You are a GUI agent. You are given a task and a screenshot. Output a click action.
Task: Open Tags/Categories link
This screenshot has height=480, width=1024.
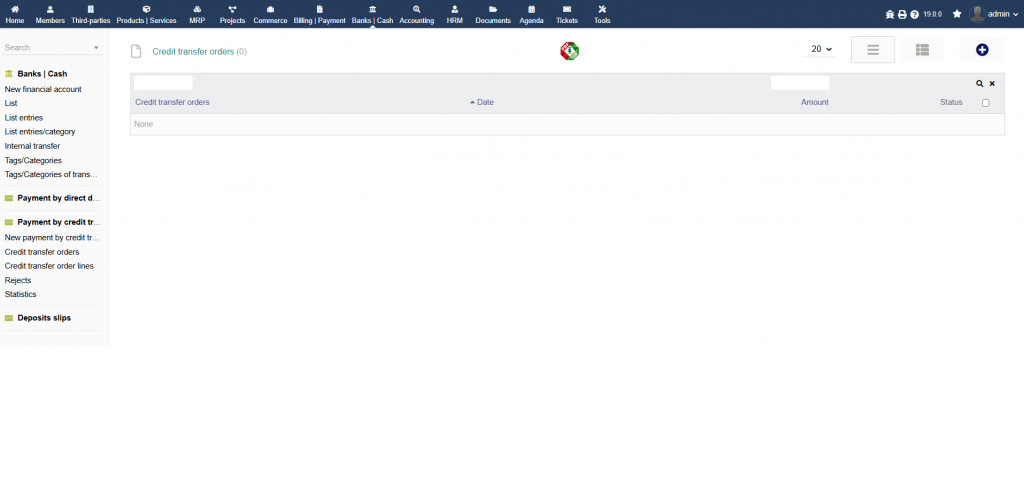coord(33,161)
